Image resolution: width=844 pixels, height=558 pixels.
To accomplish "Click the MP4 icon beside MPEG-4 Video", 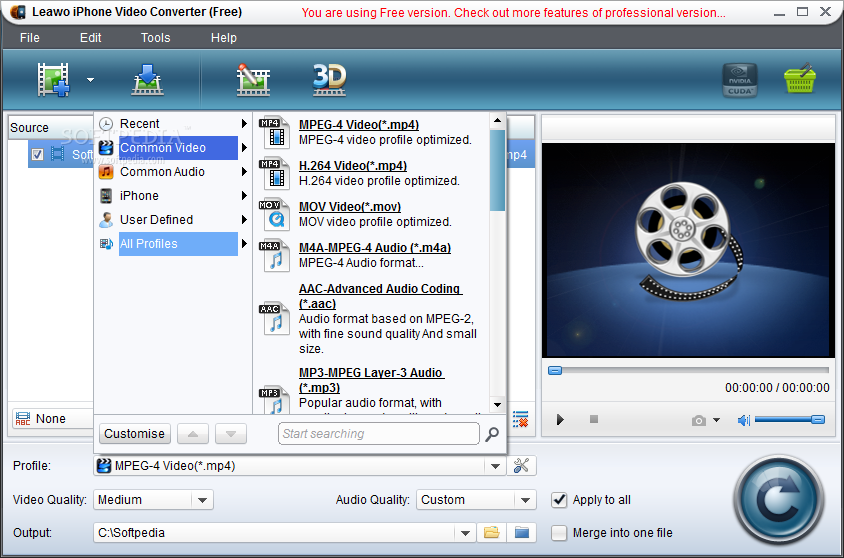I will coord(275,132).
